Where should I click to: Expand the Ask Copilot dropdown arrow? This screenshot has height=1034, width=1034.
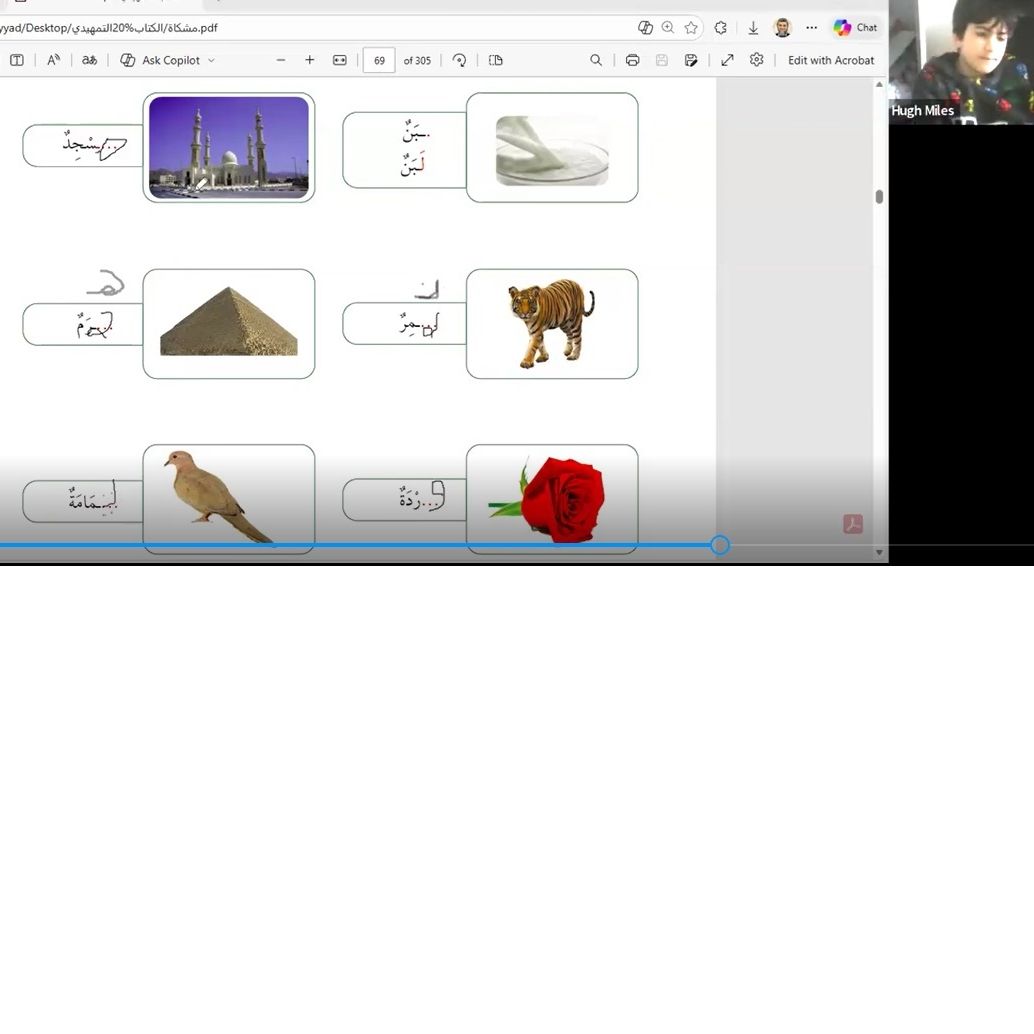coord(211,61)
